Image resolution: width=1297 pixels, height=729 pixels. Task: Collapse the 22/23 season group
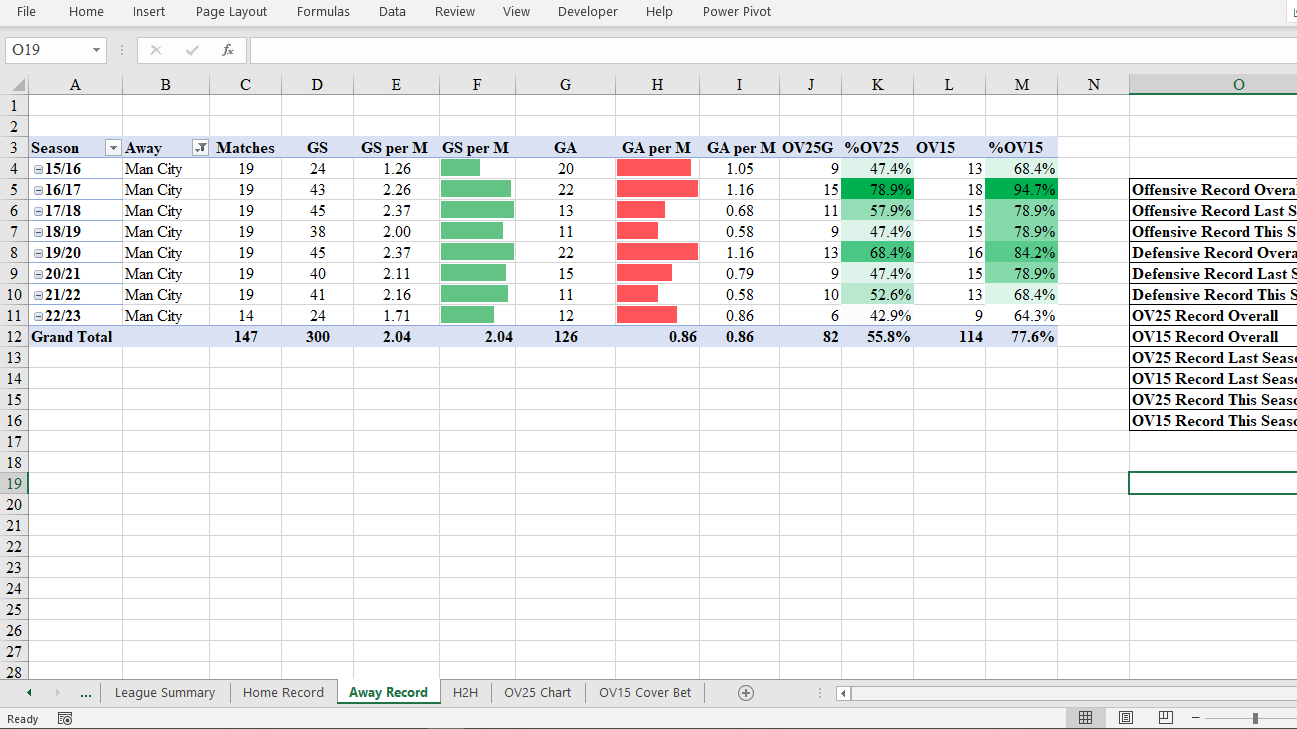click(x=36, y=315)
